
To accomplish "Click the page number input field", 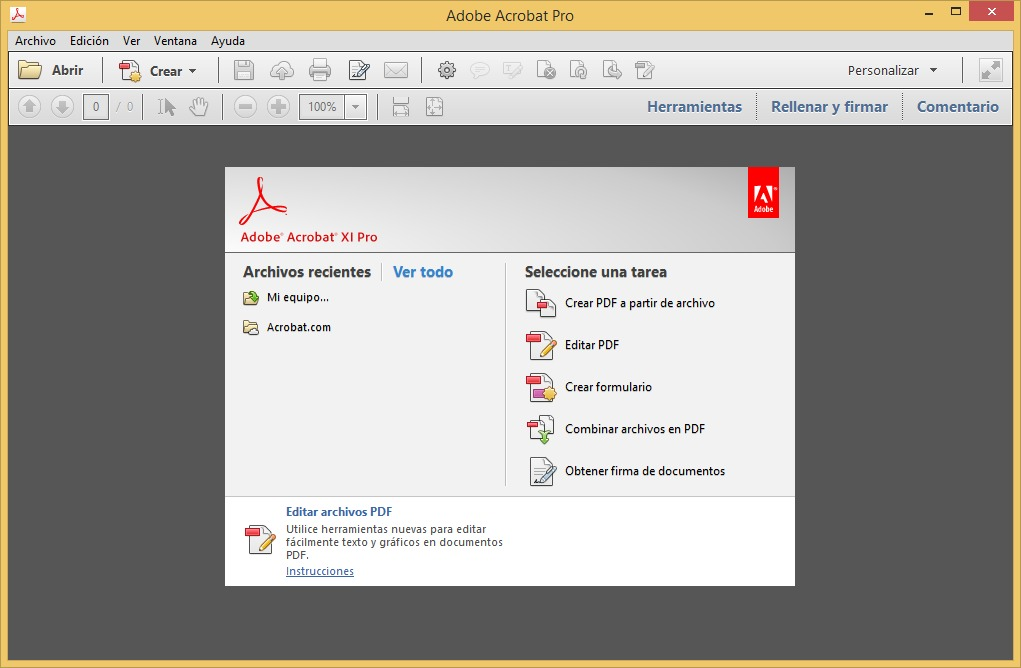I will pos(94,106).
